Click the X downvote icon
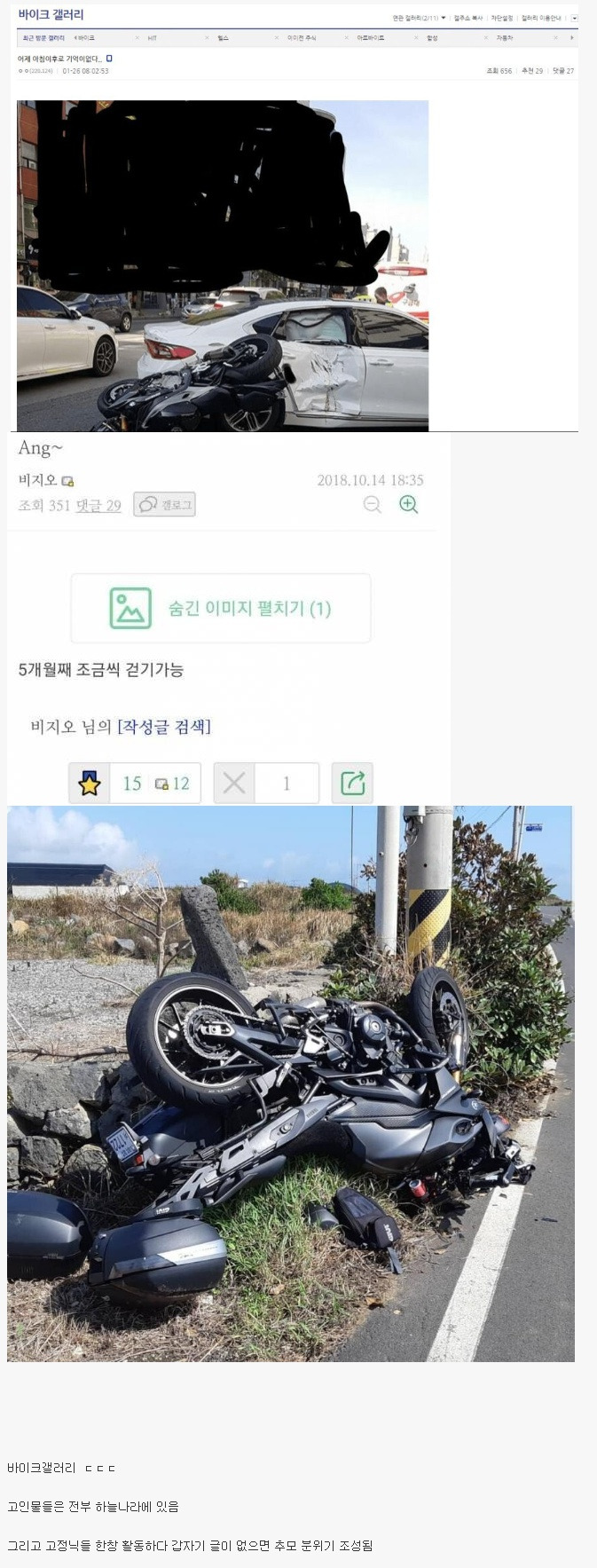597x1568 pixels. [234, 783]
